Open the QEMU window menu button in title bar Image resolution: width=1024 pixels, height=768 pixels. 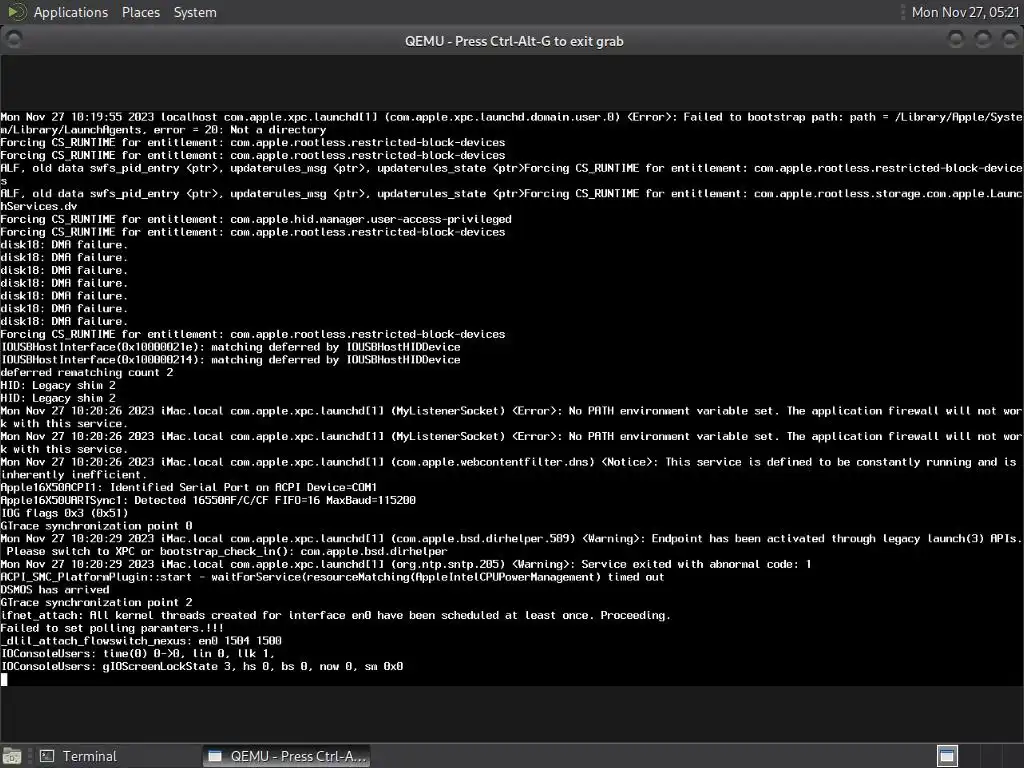point(14,40)
